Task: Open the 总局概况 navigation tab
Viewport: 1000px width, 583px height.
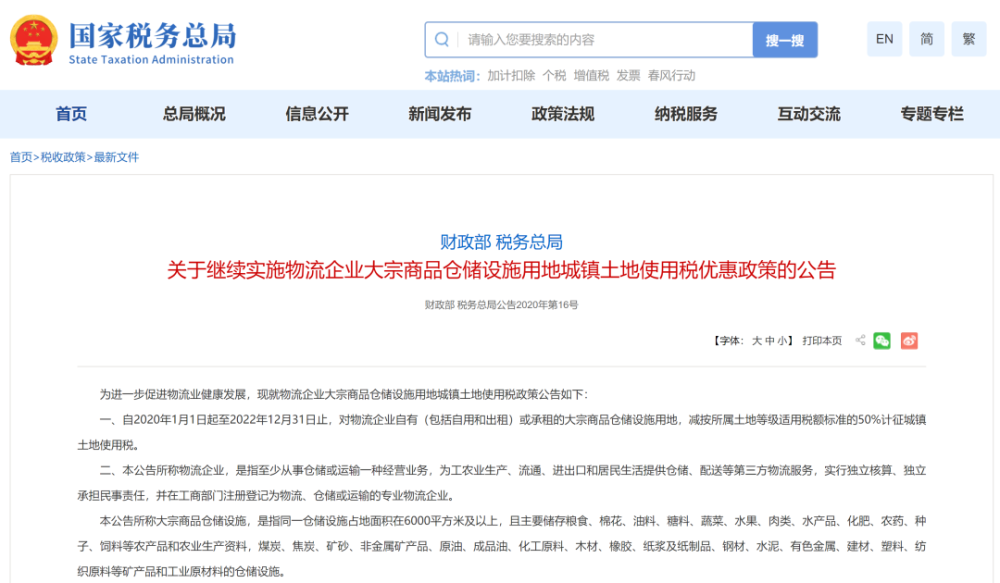Action: [x=194, y=114]
